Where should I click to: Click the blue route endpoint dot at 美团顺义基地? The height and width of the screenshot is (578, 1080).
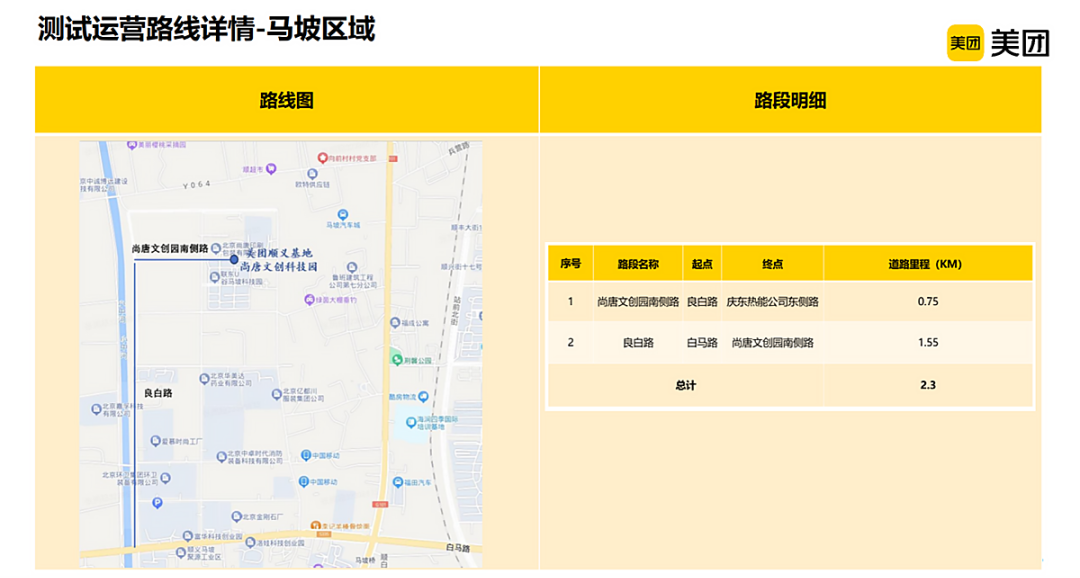pyautogui.click(x=234, y=260)
